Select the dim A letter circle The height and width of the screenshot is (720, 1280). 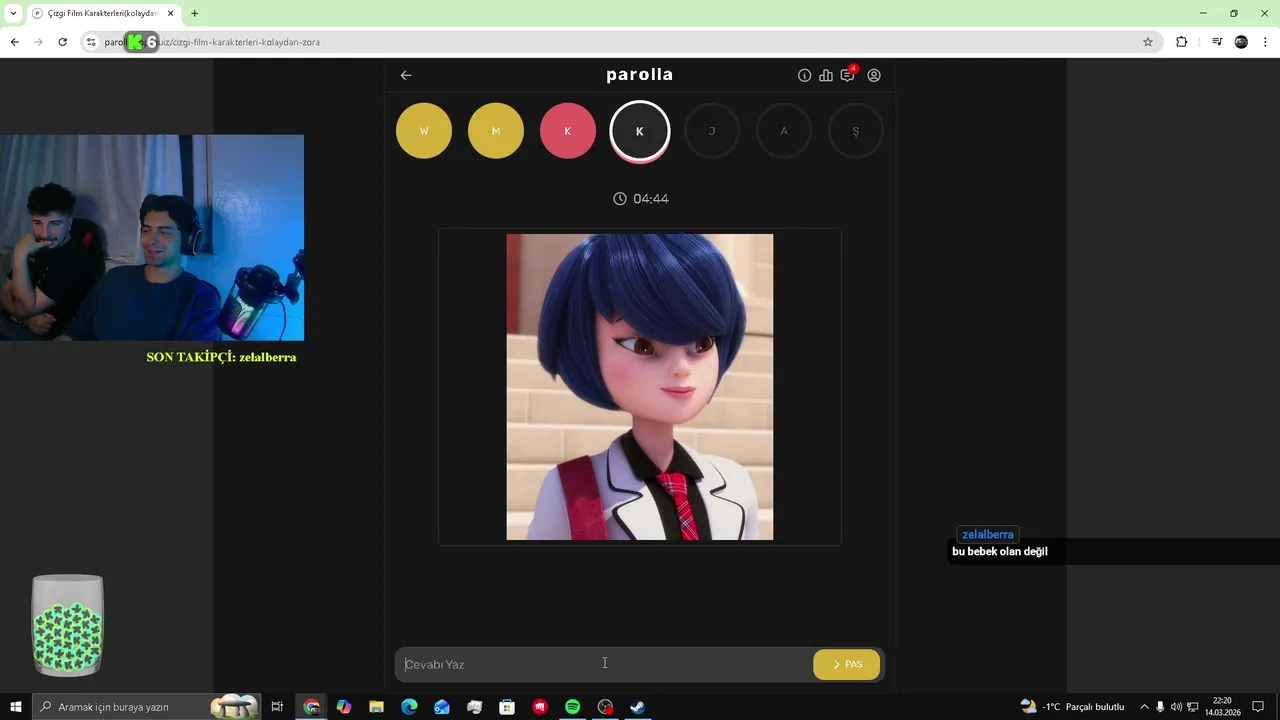click(784, 131)
